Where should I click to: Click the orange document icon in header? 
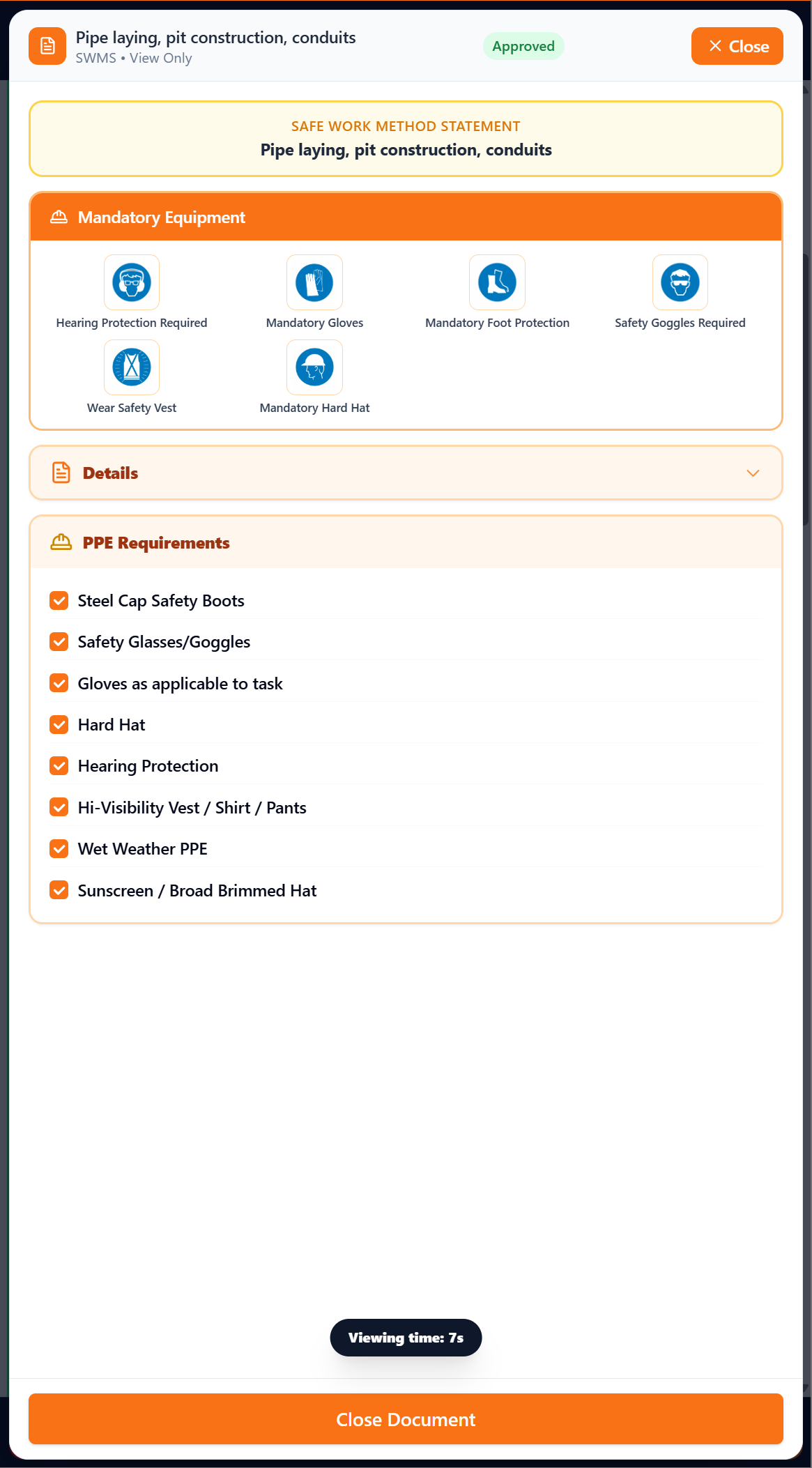(47, 46)
